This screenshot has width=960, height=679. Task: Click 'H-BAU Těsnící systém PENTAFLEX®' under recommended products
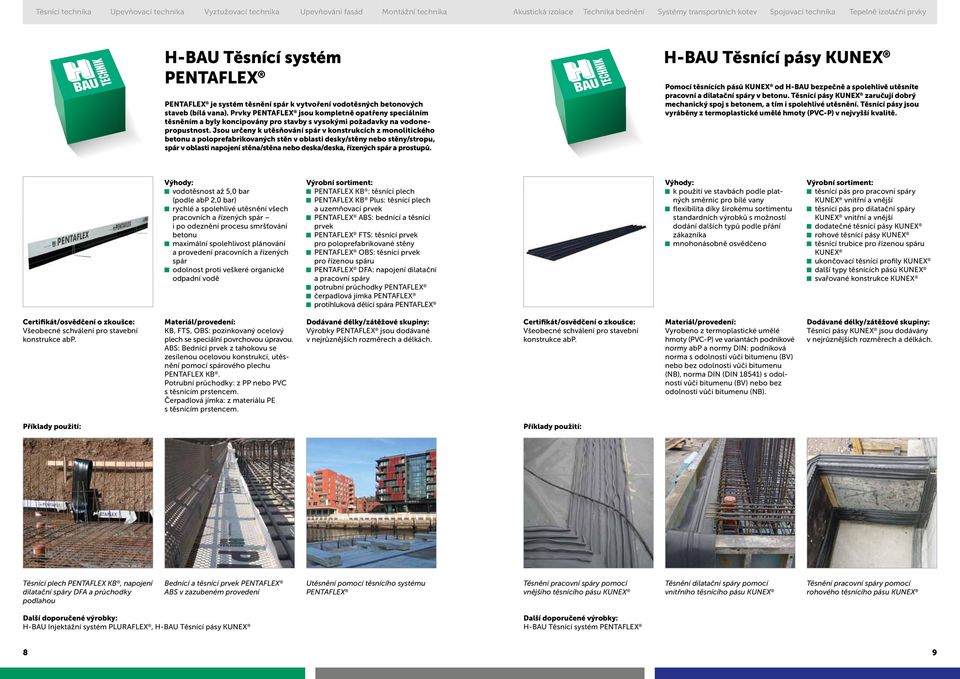583,627
